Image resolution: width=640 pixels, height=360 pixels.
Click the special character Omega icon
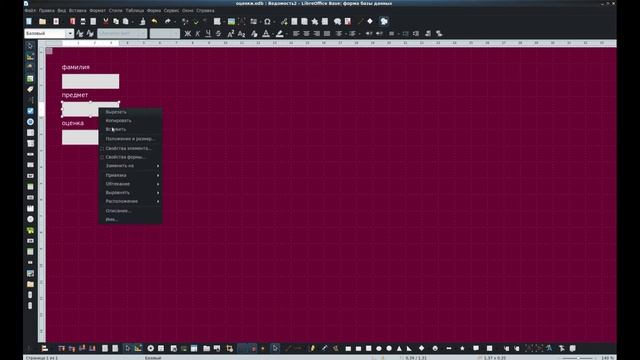pyautogui.click(x=267, y=21)
